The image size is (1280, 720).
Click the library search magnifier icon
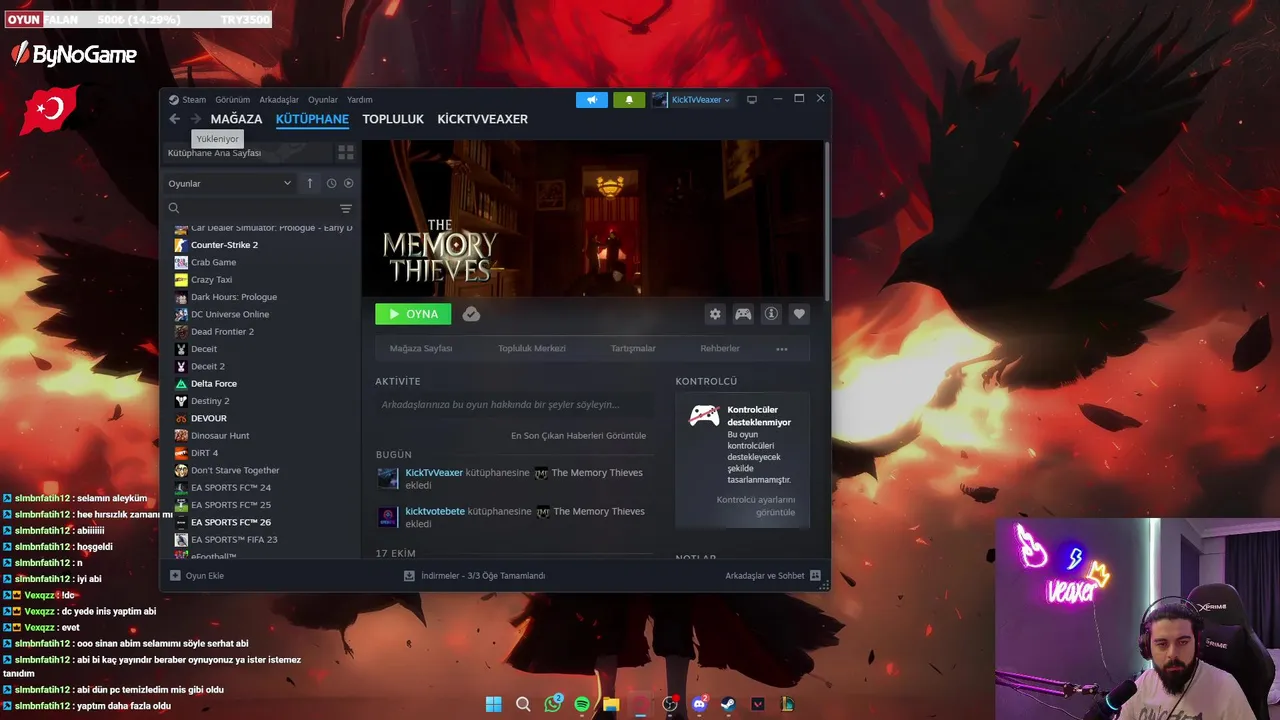pos(174,208)
